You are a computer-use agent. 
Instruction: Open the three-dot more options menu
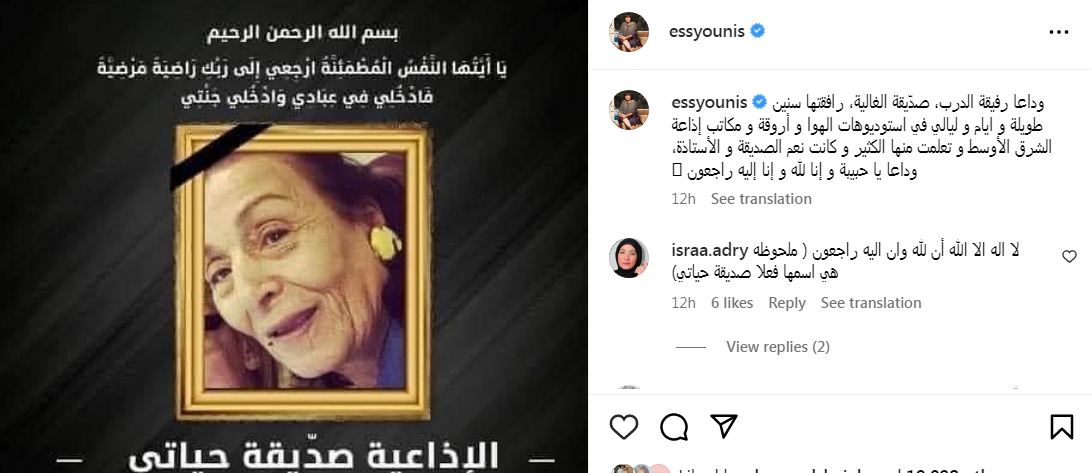coord(1059,32)
